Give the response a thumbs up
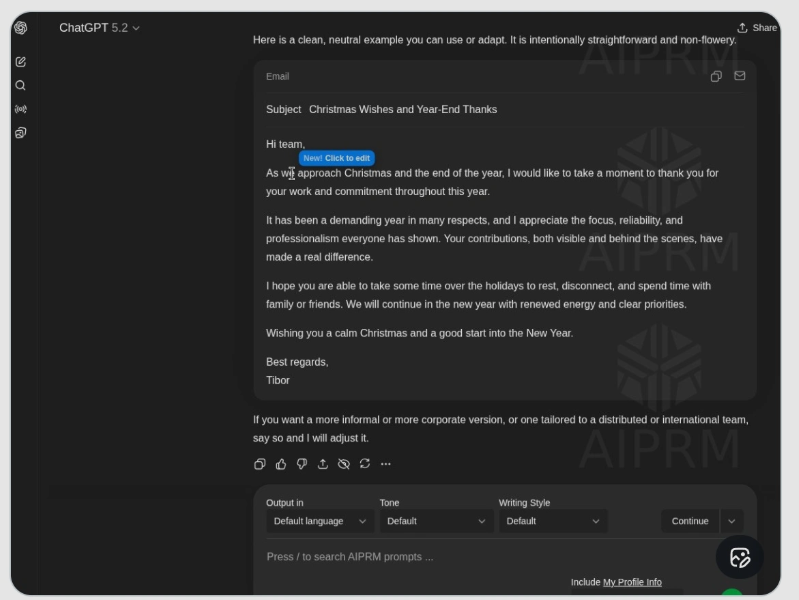 pos(281,464)
